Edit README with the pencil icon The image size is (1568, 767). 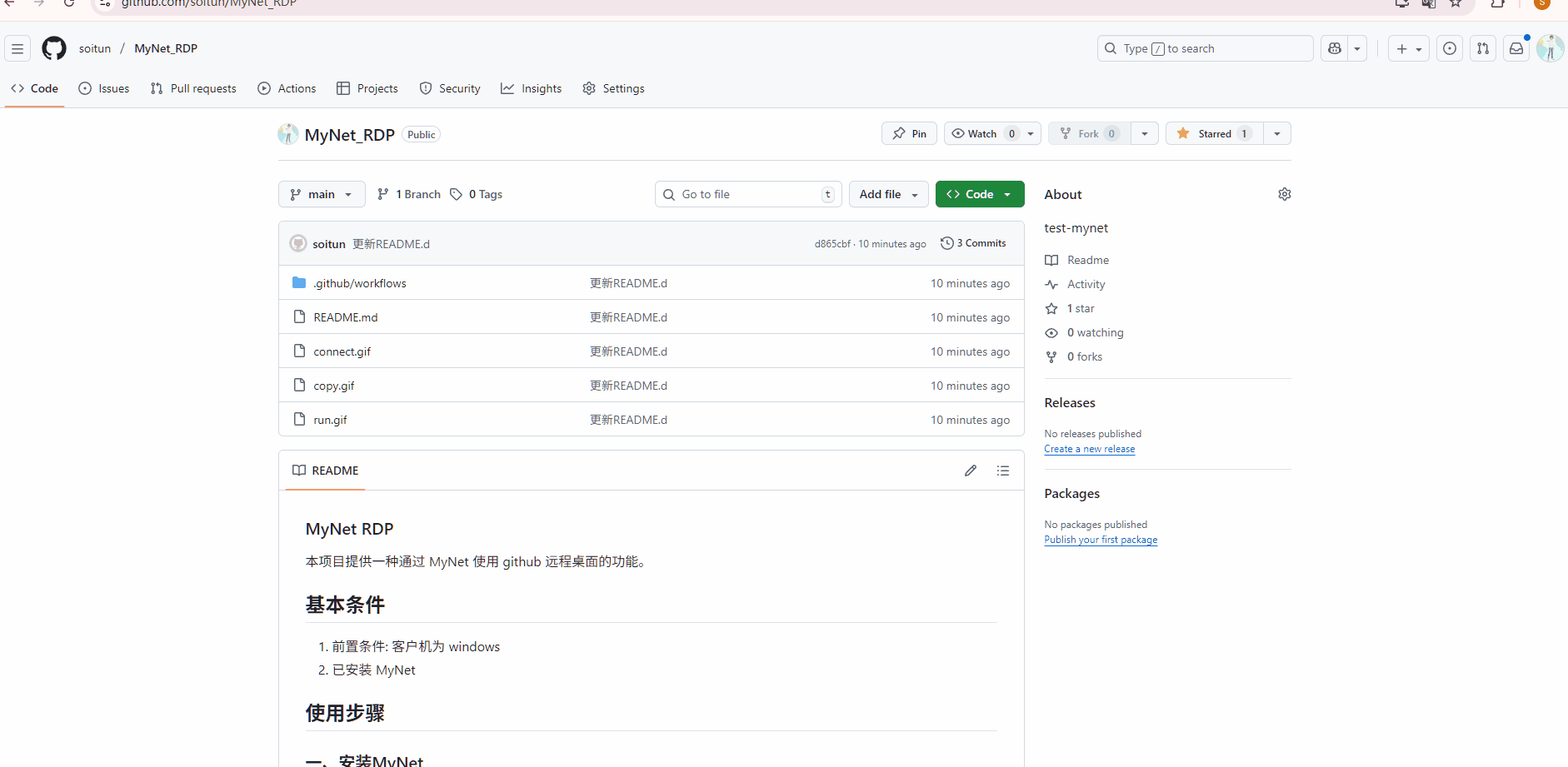click(x=971, y=471)
